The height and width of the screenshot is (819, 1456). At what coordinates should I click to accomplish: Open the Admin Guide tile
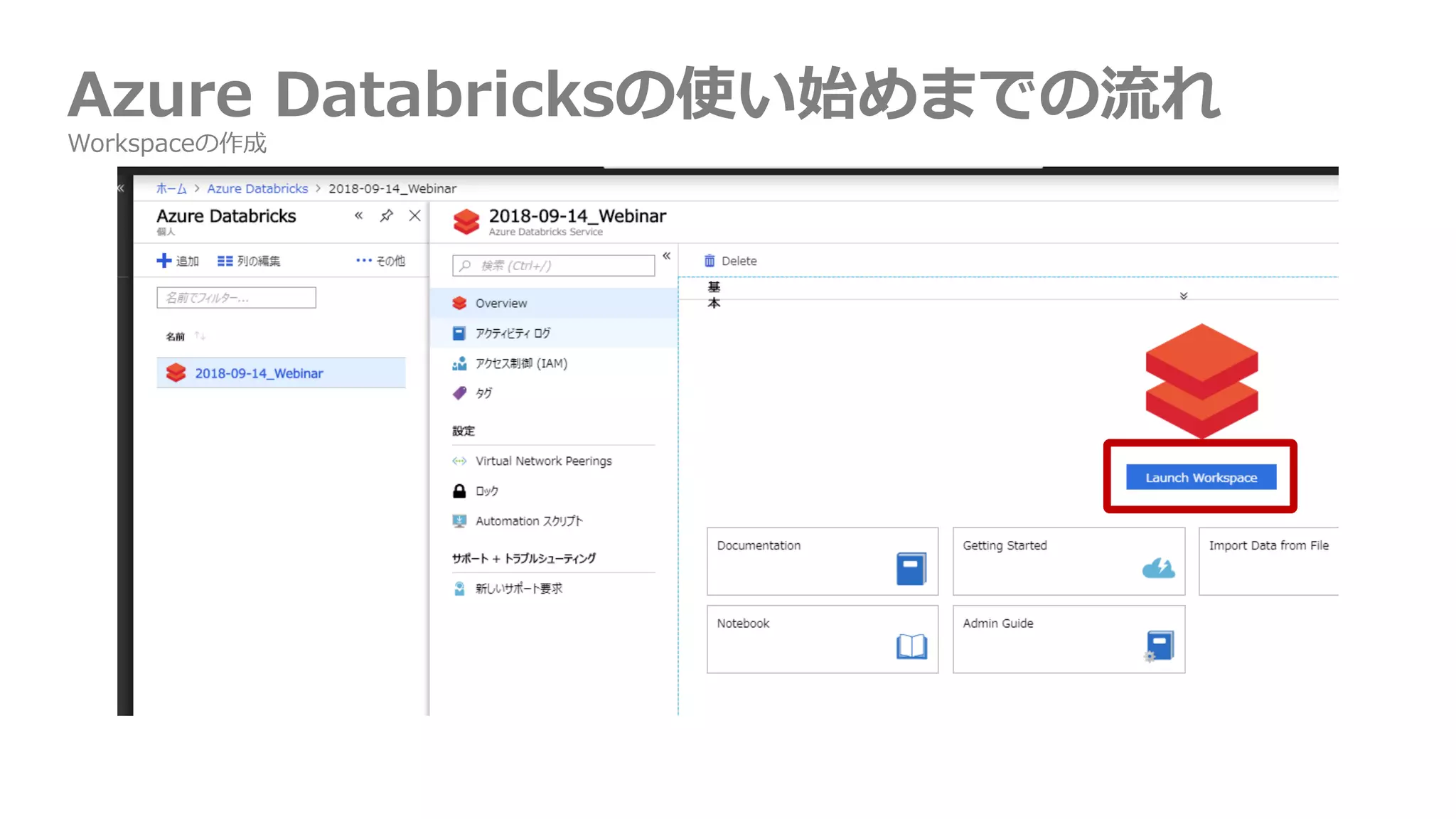click(1069, 639)
